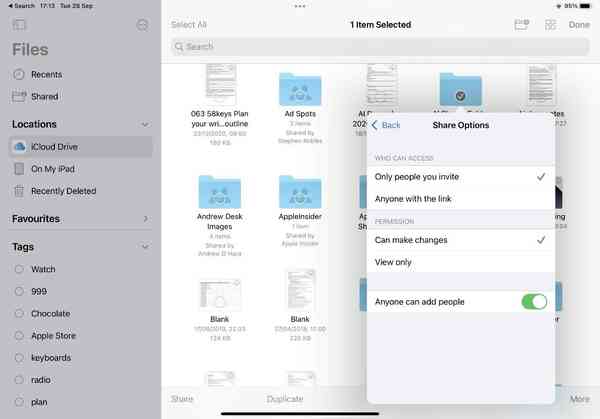The width and height of the screenshot is (600, 419).
Task: Select the Recents clock icon in sidebar
Action: pyautogui.click(x=20, y=74)
